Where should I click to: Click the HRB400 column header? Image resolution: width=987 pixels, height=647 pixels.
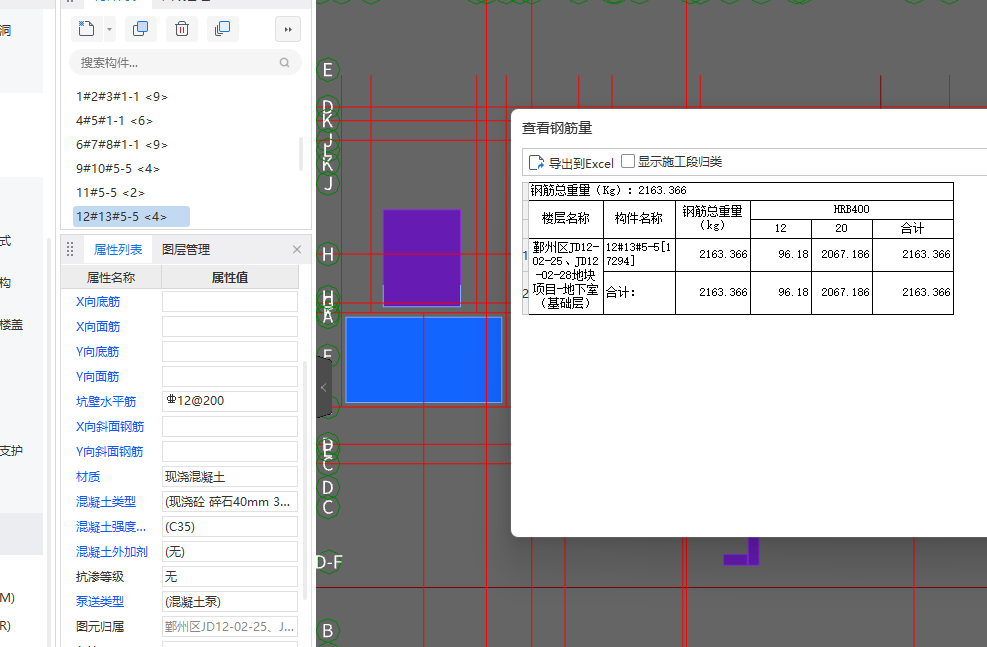(852, 210)
